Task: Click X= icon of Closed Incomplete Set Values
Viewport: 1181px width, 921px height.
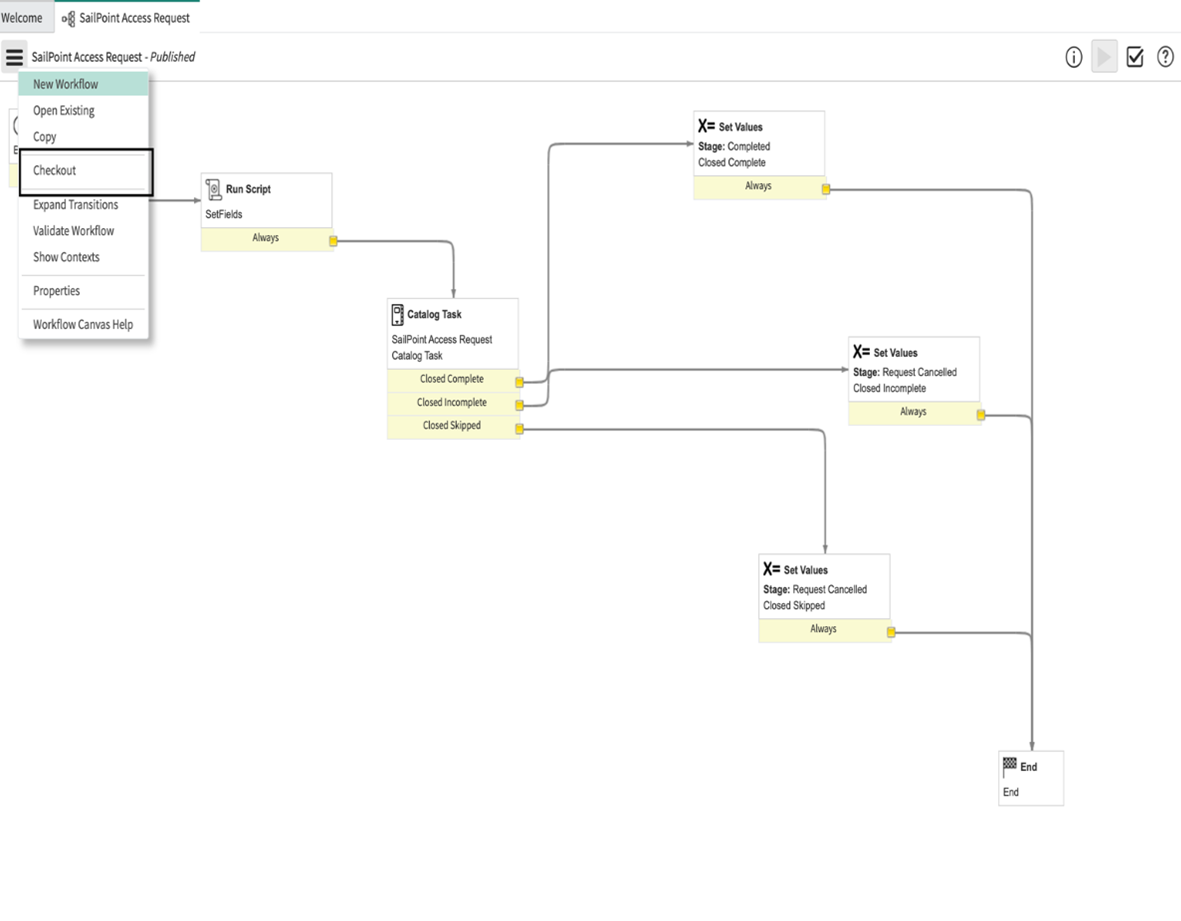Action: point(862,352)
